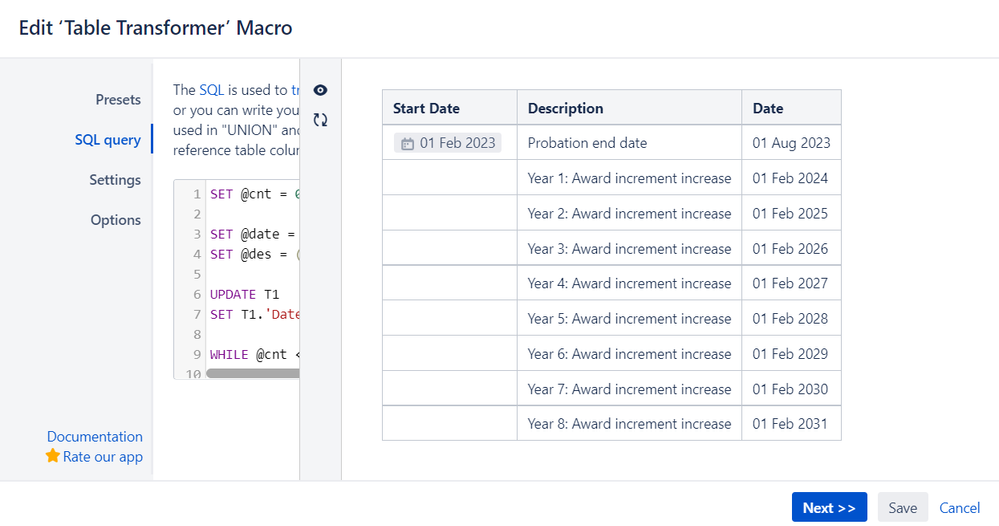Click the Date column header
The height and width of the screenshot is (526, 999).
click(768, 108)
